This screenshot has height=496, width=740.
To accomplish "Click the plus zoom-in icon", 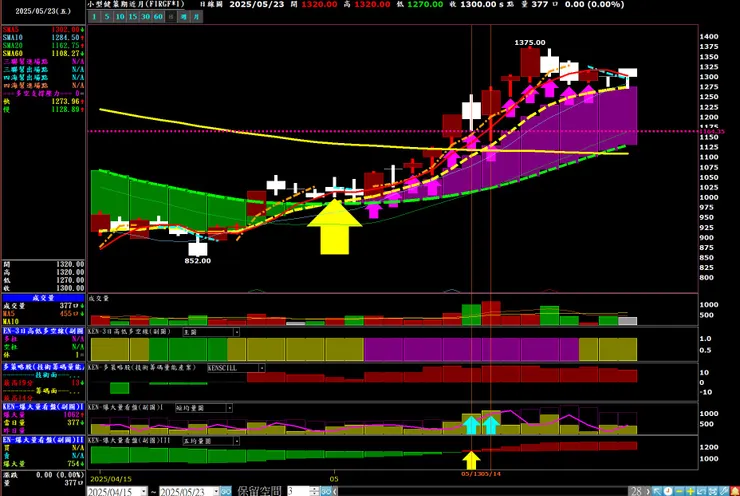I will [x=690, y=492].
